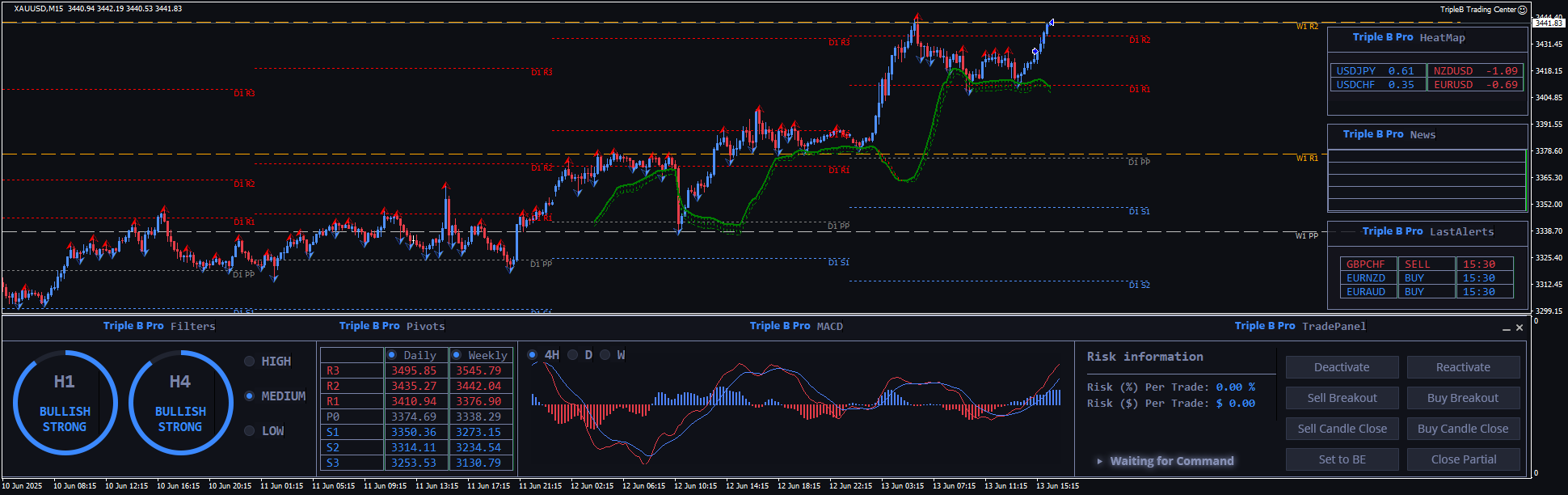Switch MACD timeframe to D
The width and height of the screenshot is (1568, 495).
coord(573,355)
